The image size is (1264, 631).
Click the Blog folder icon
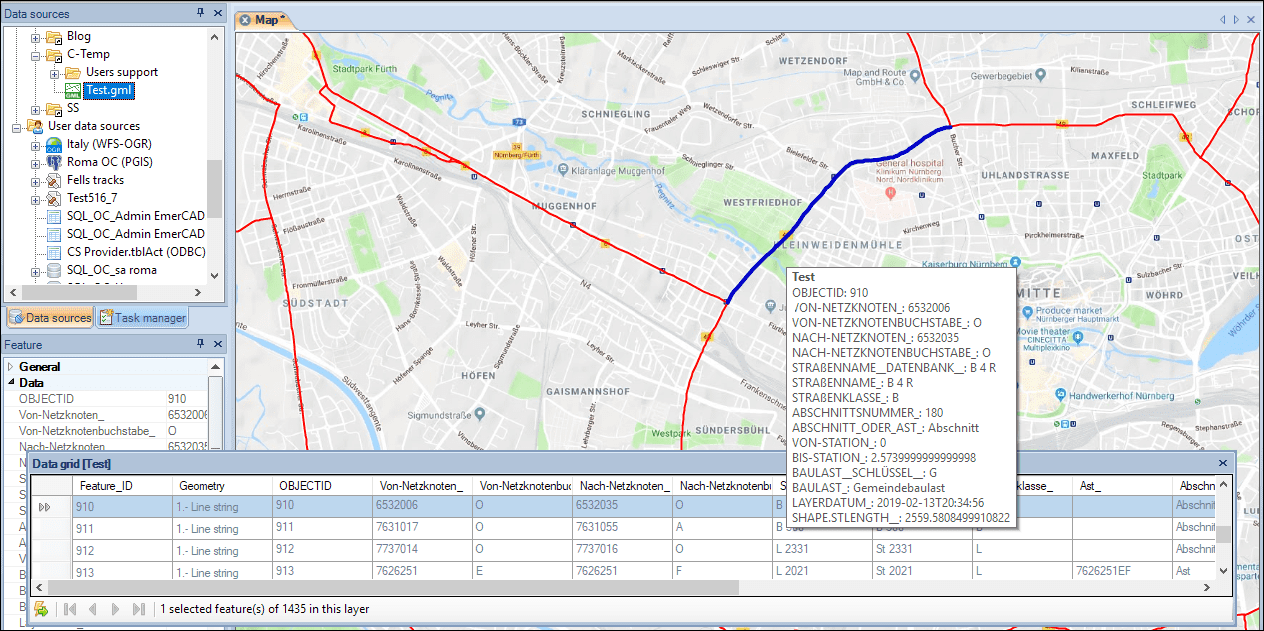click(x=53, y=37)
